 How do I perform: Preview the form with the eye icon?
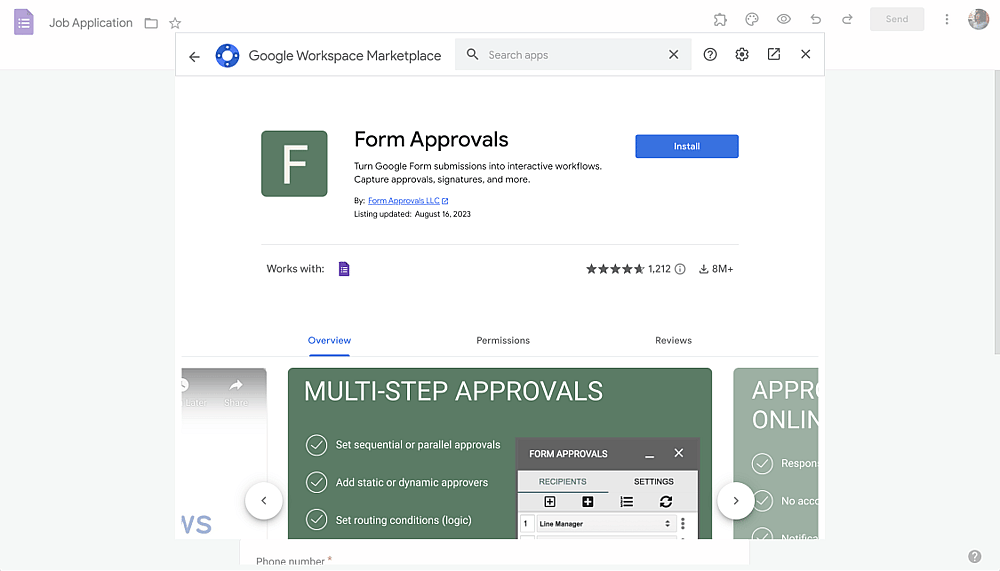pyautogui.click(x=784, y=20)
